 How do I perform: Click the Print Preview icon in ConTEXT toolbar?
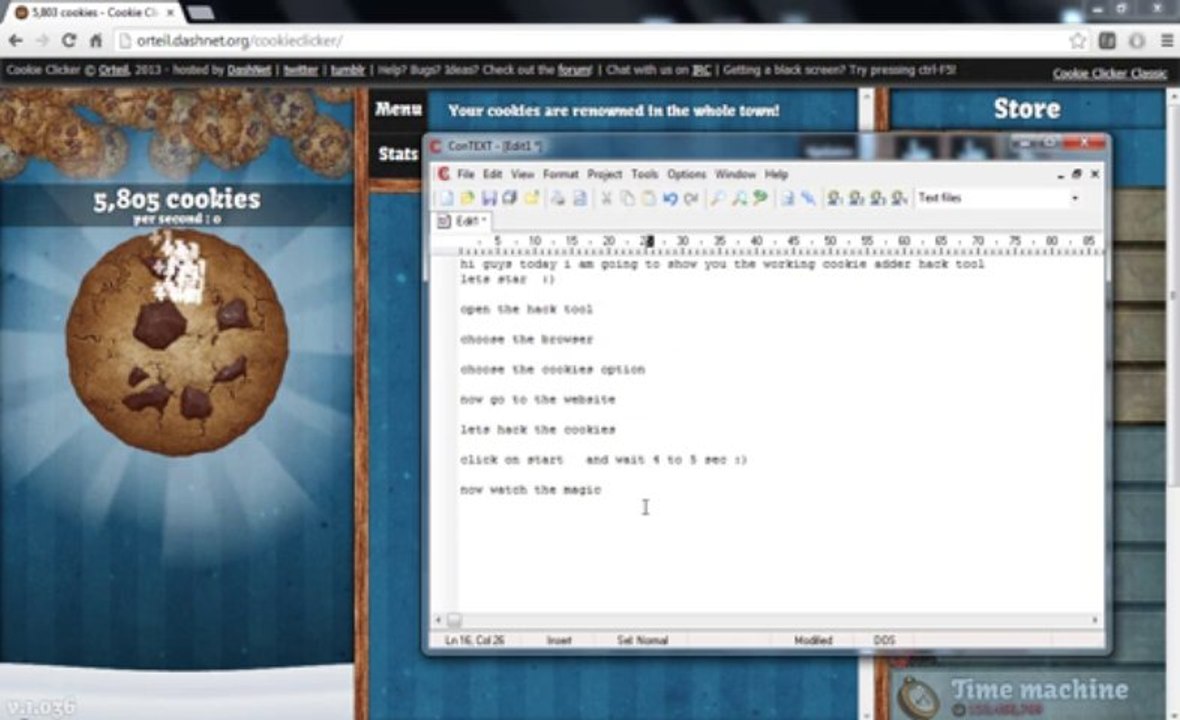[x=579, y=198]
